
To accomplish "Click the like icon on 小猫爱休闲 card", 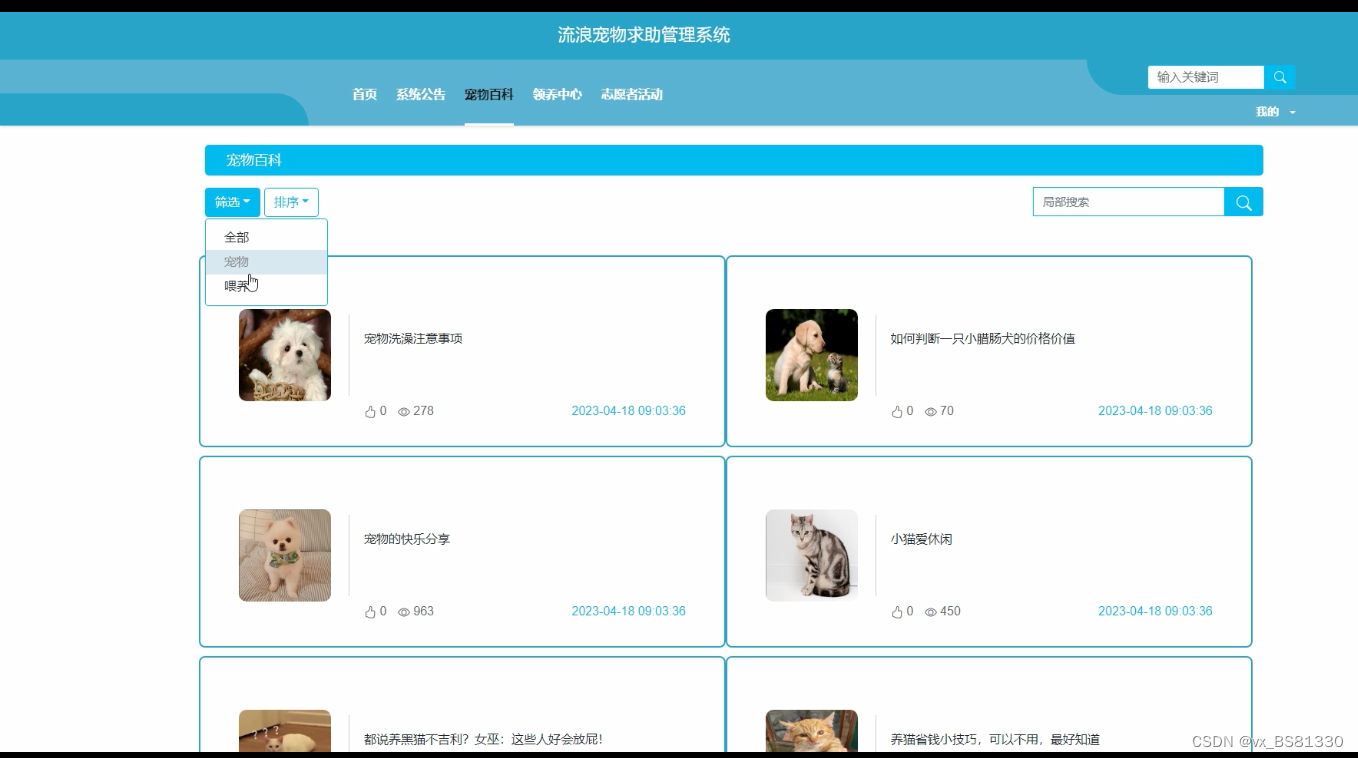I will [x=897, y=611].
